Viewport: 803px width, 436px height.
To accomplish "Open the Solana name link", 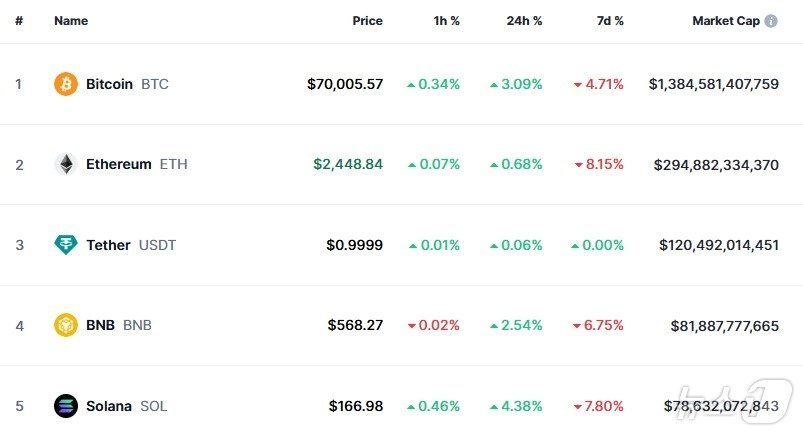I will [109, 406].
